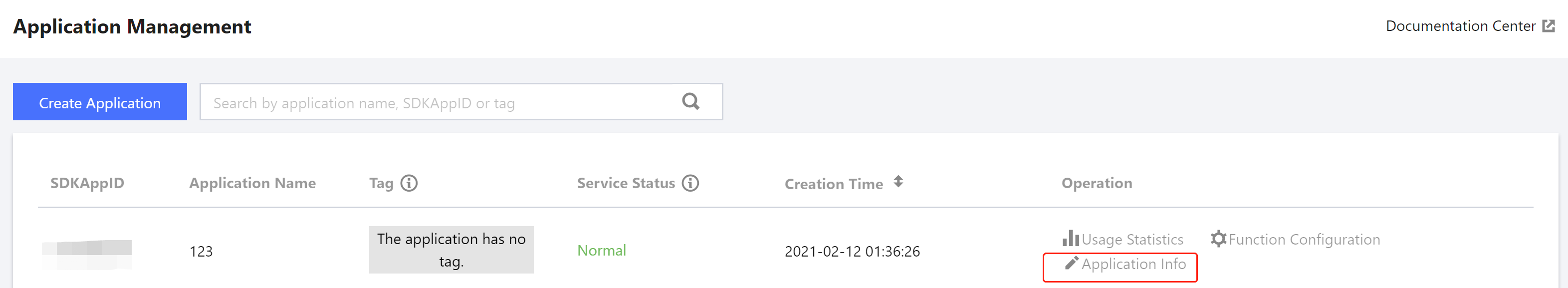Click the Usage Statistics bar chart icon
Screen dimensions: 1568x288
click(x=1070, y=238)
